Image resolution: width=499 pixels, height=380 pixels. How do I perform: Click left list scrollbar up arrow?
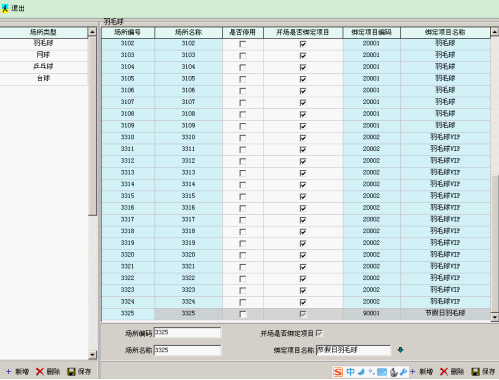pos(92,32)
